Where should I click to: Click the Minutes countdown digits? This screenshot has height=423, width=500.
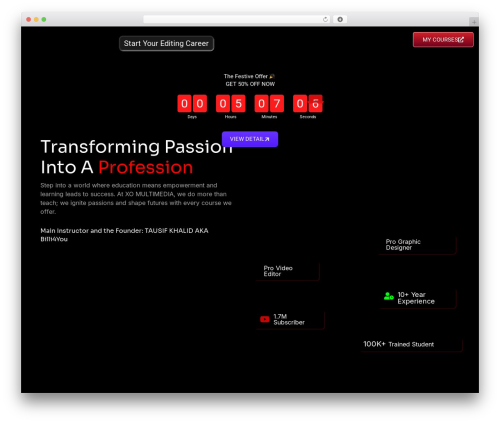coord(269,103)
